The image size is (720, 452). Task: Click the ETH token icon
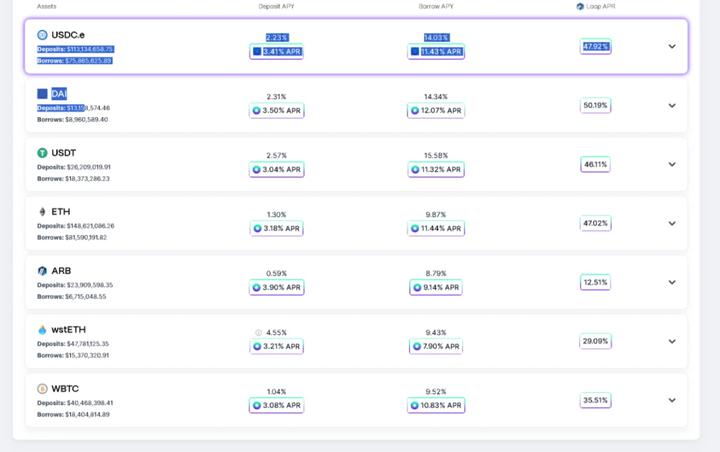(42, 212)
